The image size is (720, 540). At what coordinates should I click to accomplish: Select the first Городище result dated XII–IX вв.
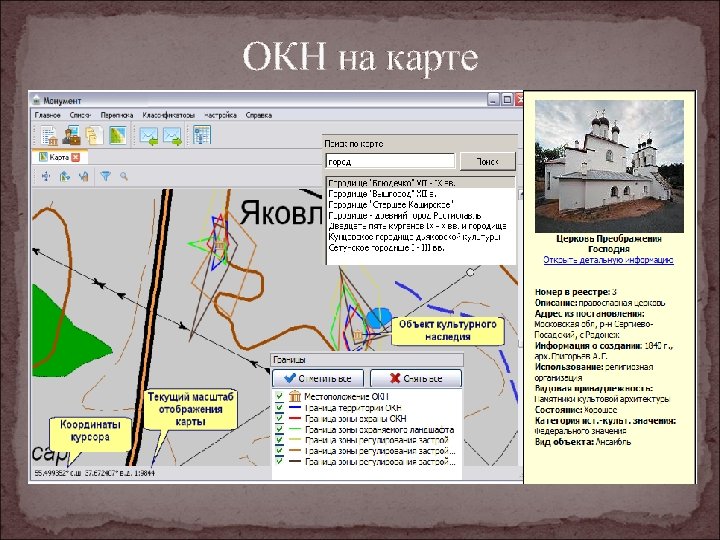[421, 183]
